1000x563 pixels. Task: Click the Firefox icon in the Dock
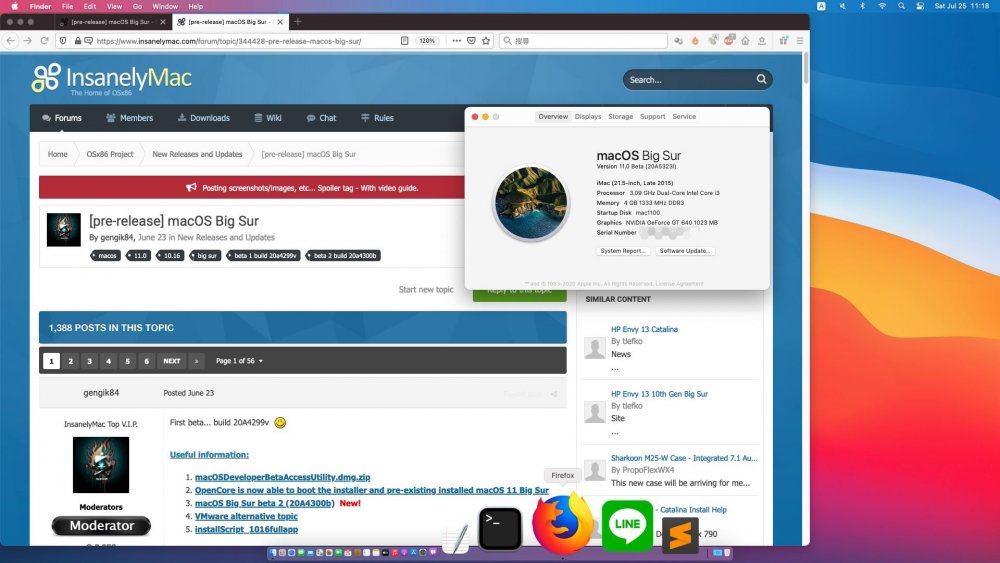[562, 523]
